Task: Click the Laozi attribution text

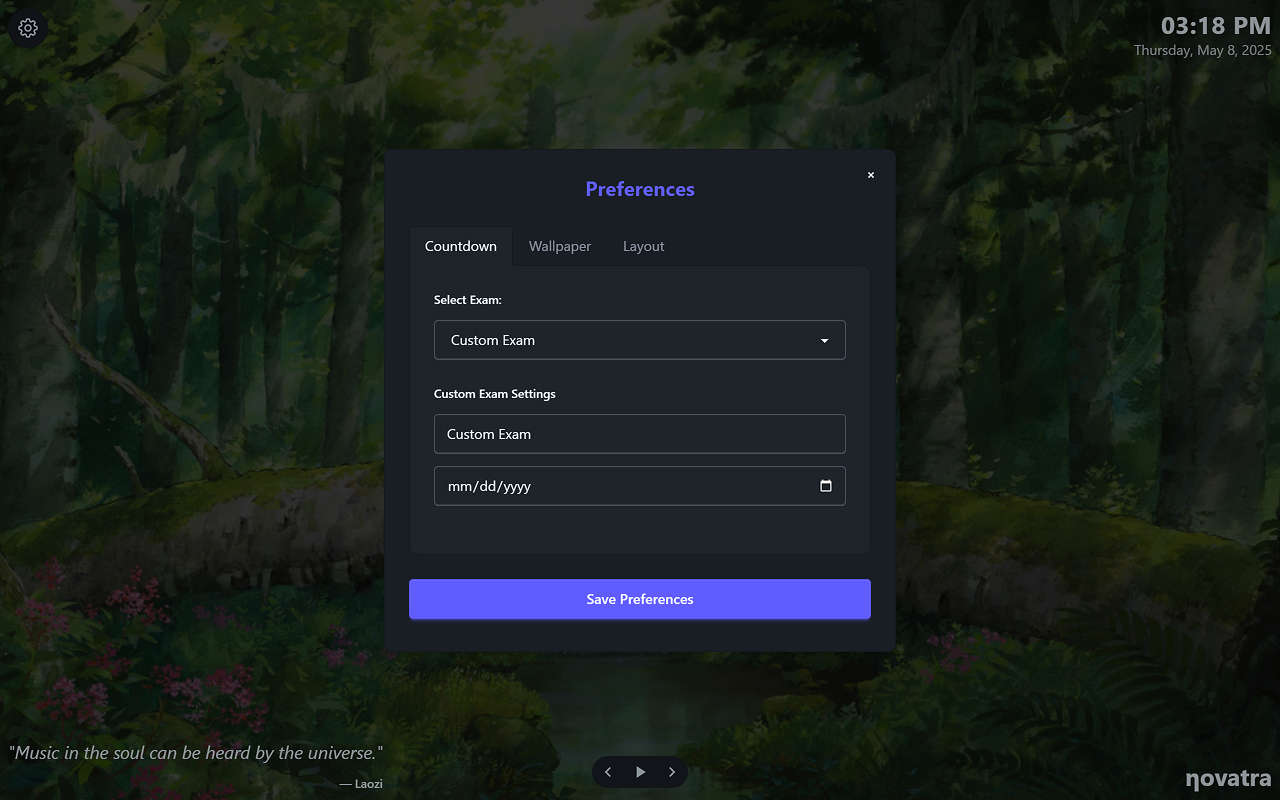Action: click(x=361, y=784)
